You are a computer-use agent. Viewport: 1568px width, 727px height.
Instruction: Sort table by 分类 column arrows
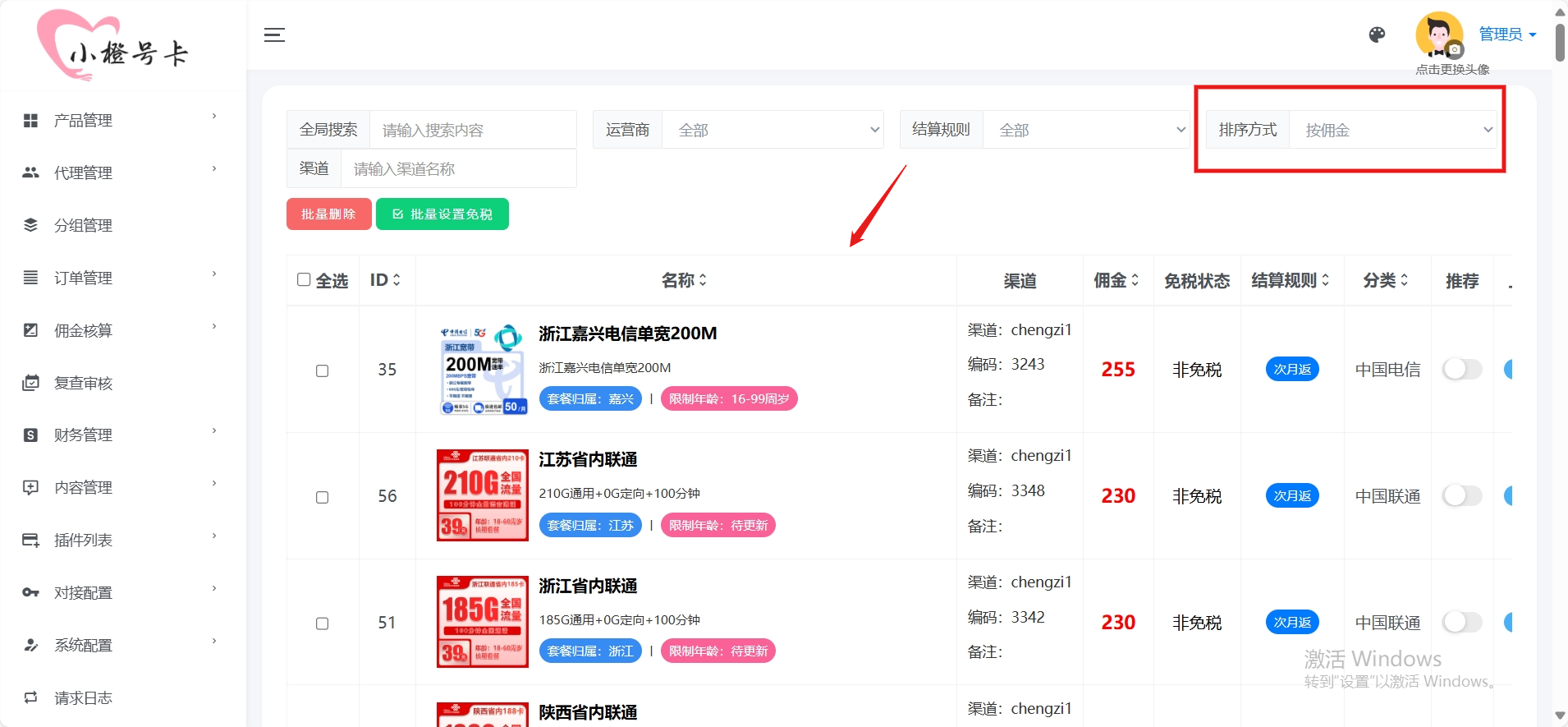1404,280
